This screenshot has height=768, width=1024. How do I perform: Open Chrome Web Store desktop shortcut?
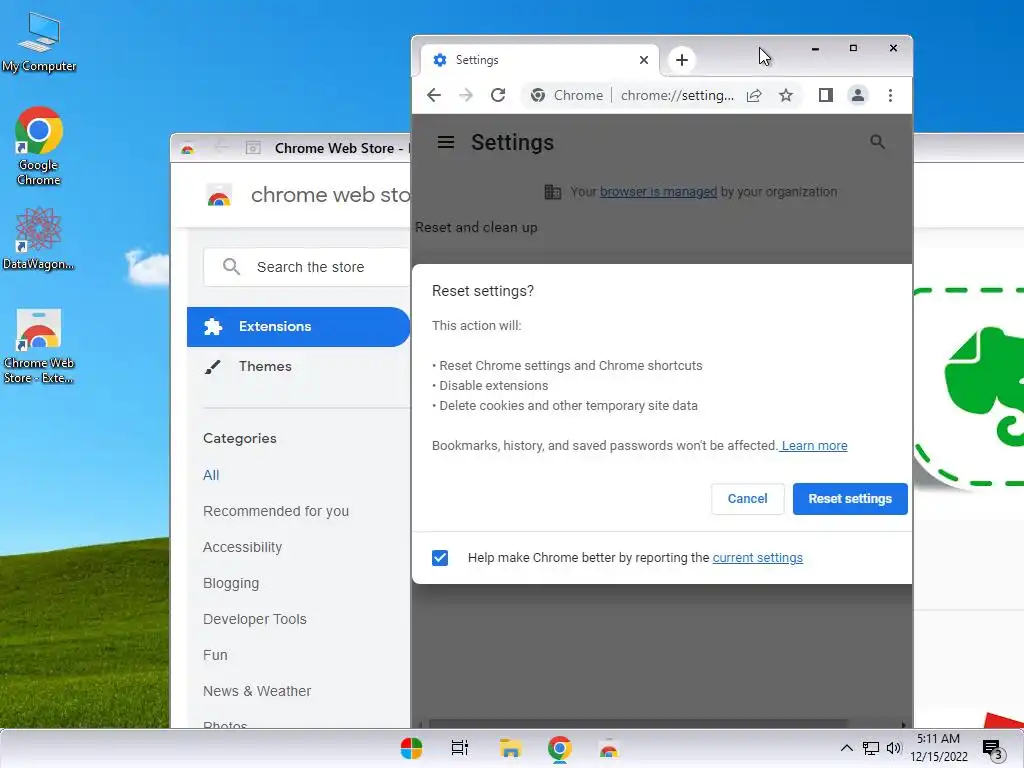point(39,346)
